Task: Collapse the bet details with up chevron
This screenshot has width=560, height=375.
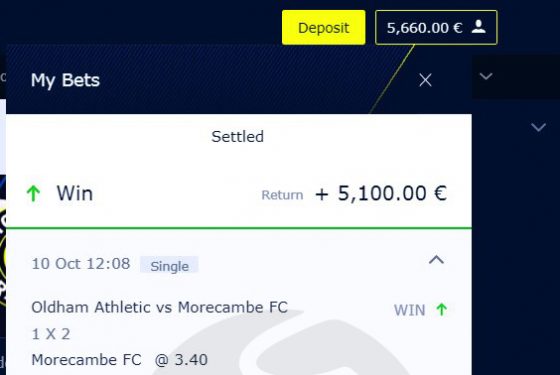Action: coord(436,260)
